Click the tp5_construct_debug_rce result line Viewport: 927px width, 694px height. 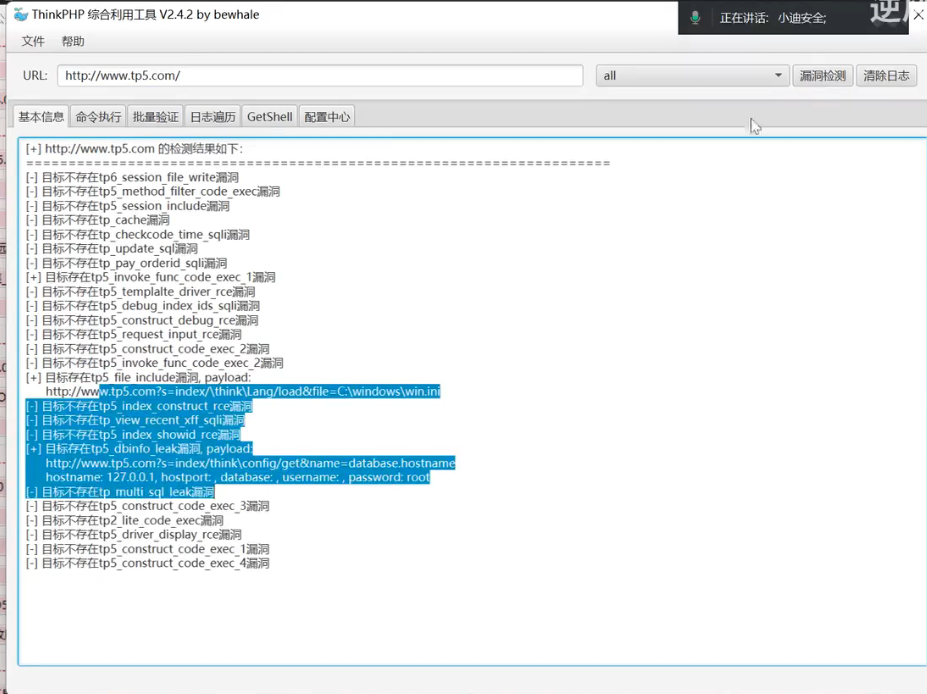pyautogui.click(x=142, y=320)
